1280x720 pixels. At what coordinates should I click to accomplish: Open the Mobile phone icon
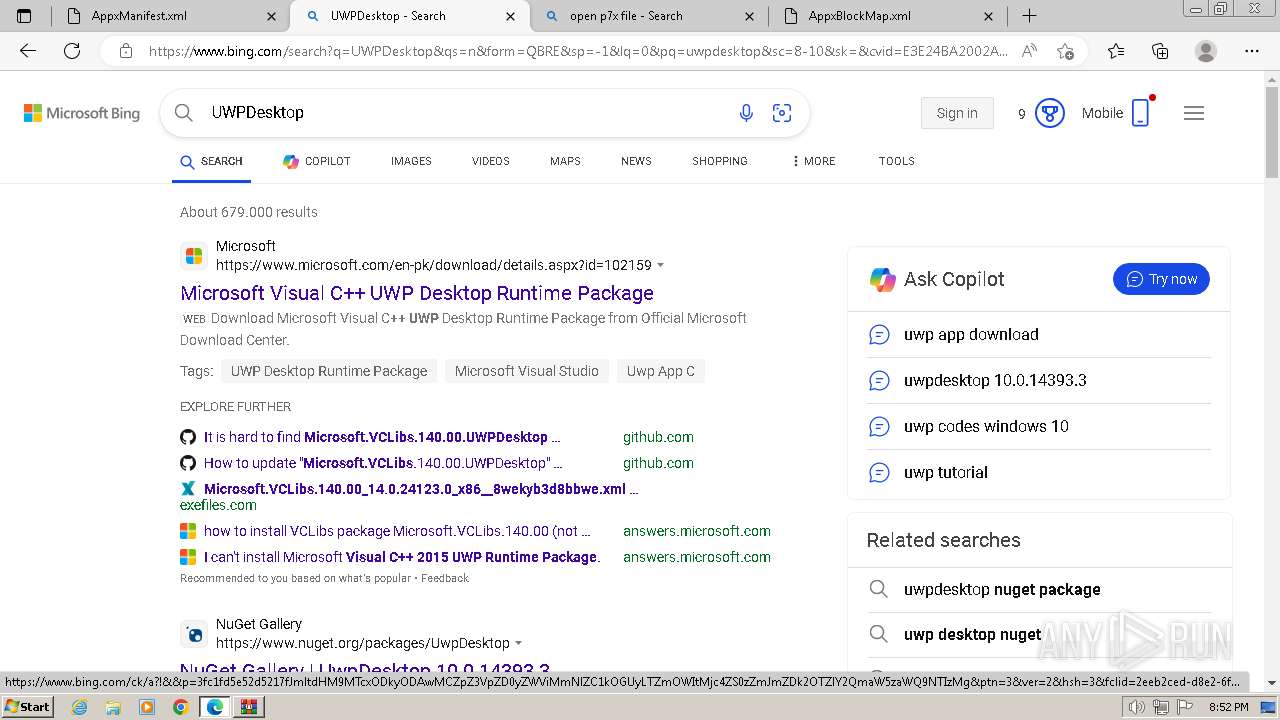(1141, 113)
